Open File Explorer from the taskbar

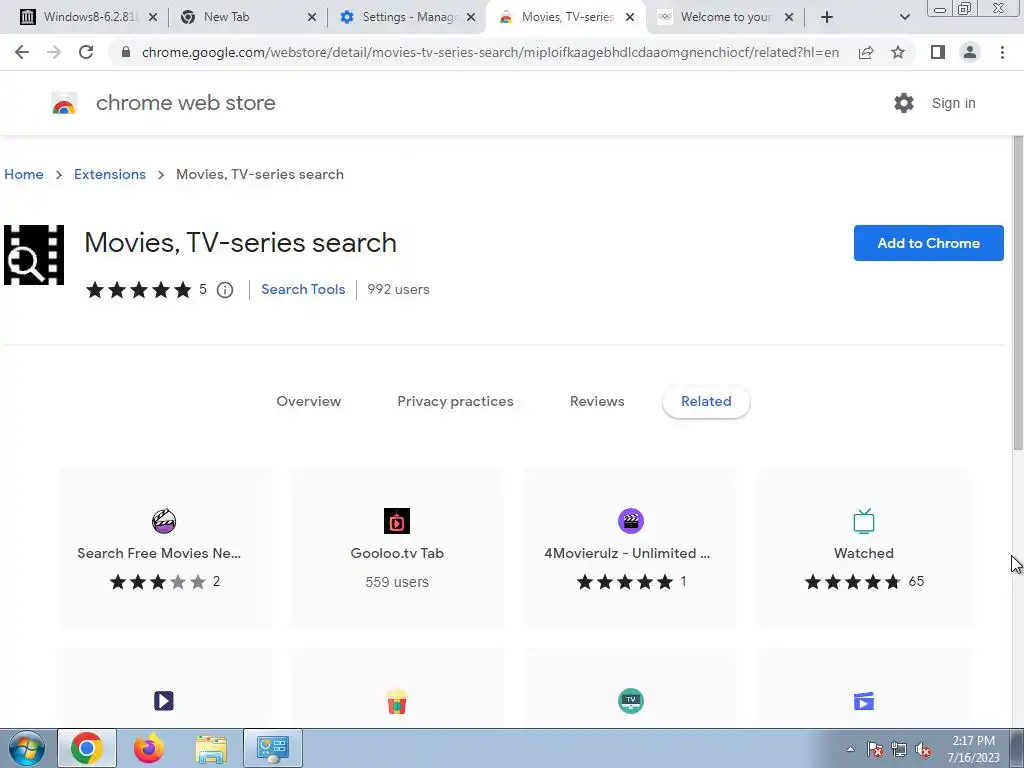pos(212,748)
